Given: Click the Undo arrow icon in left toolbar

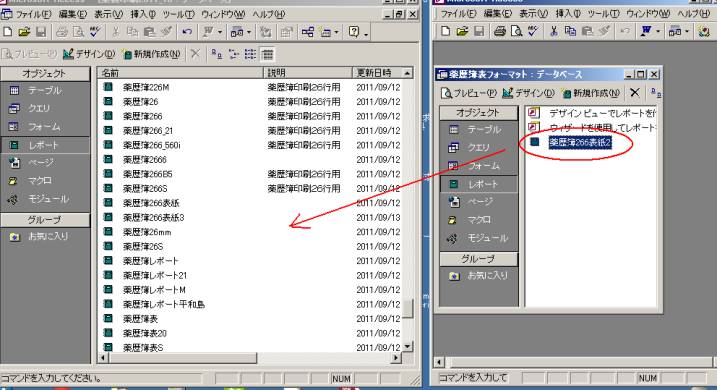Looking at the screenshot, I should [187, 32].
